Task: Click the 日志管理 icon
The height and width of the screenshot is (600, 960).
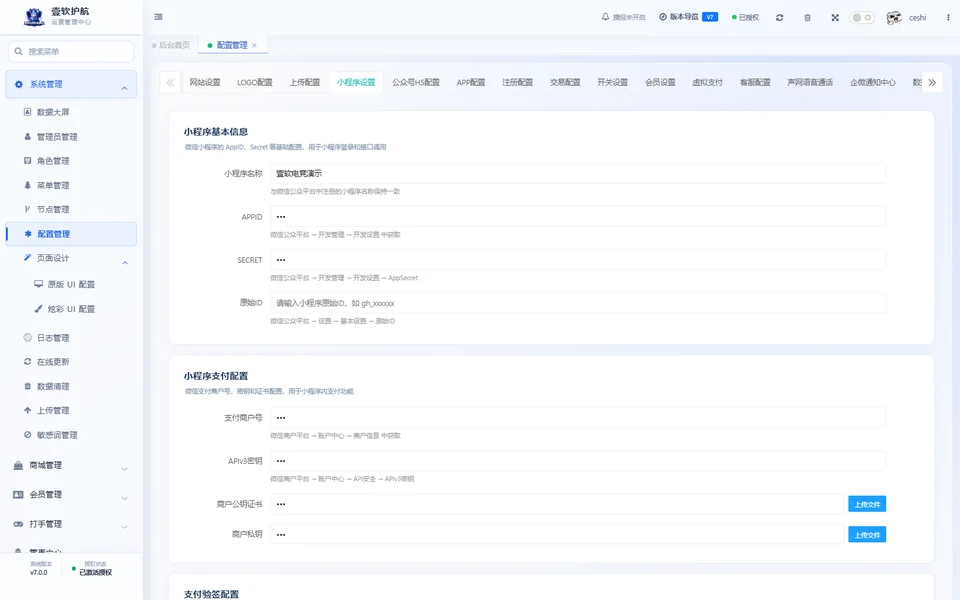Action: [28, 337]
